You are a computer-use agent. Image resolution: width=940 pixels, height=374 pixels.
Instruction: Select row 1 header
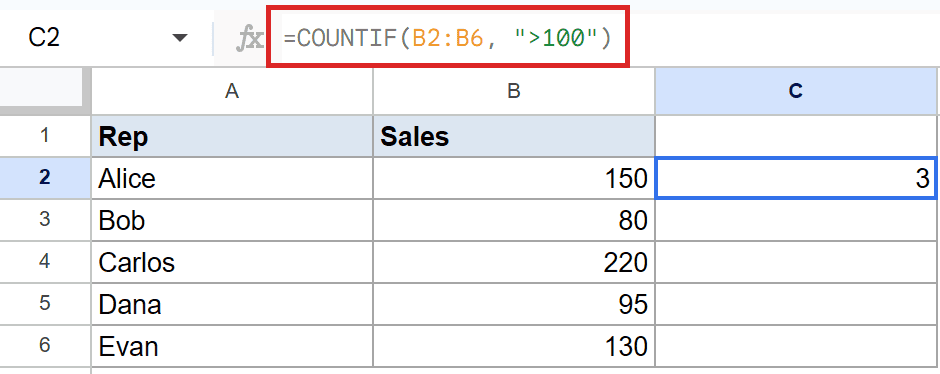point(45,136)
